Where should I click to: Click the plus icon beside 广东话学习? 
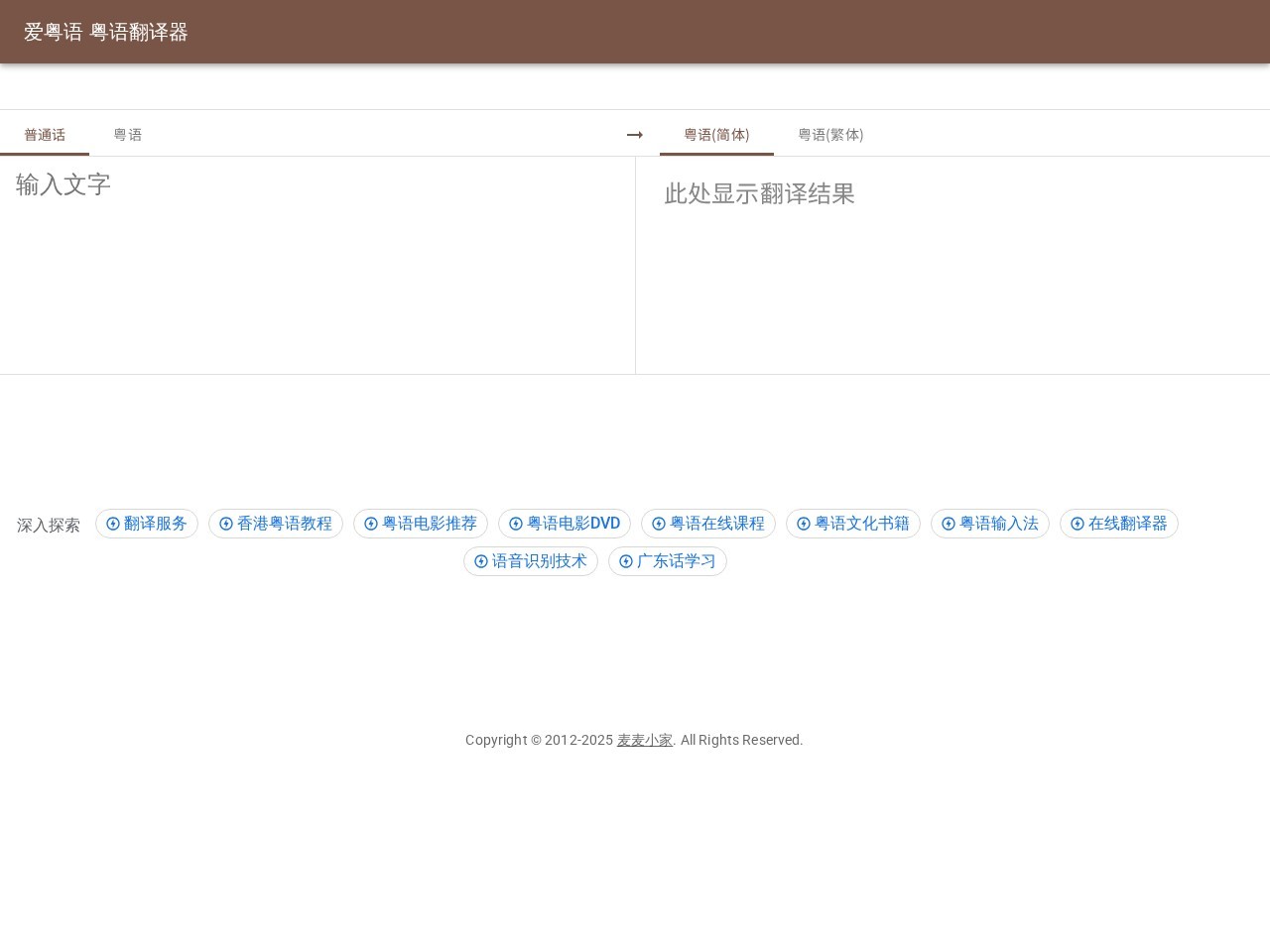tap(626, 561)
